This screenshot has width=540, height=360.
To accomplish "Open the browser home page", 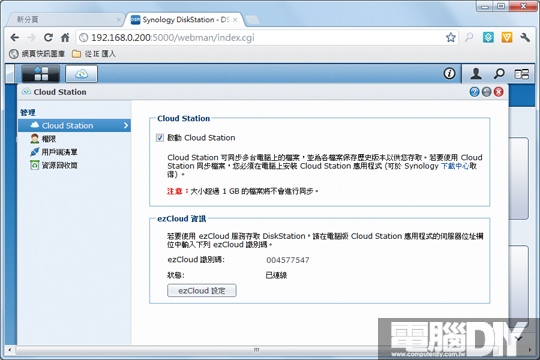I will 65,37.
